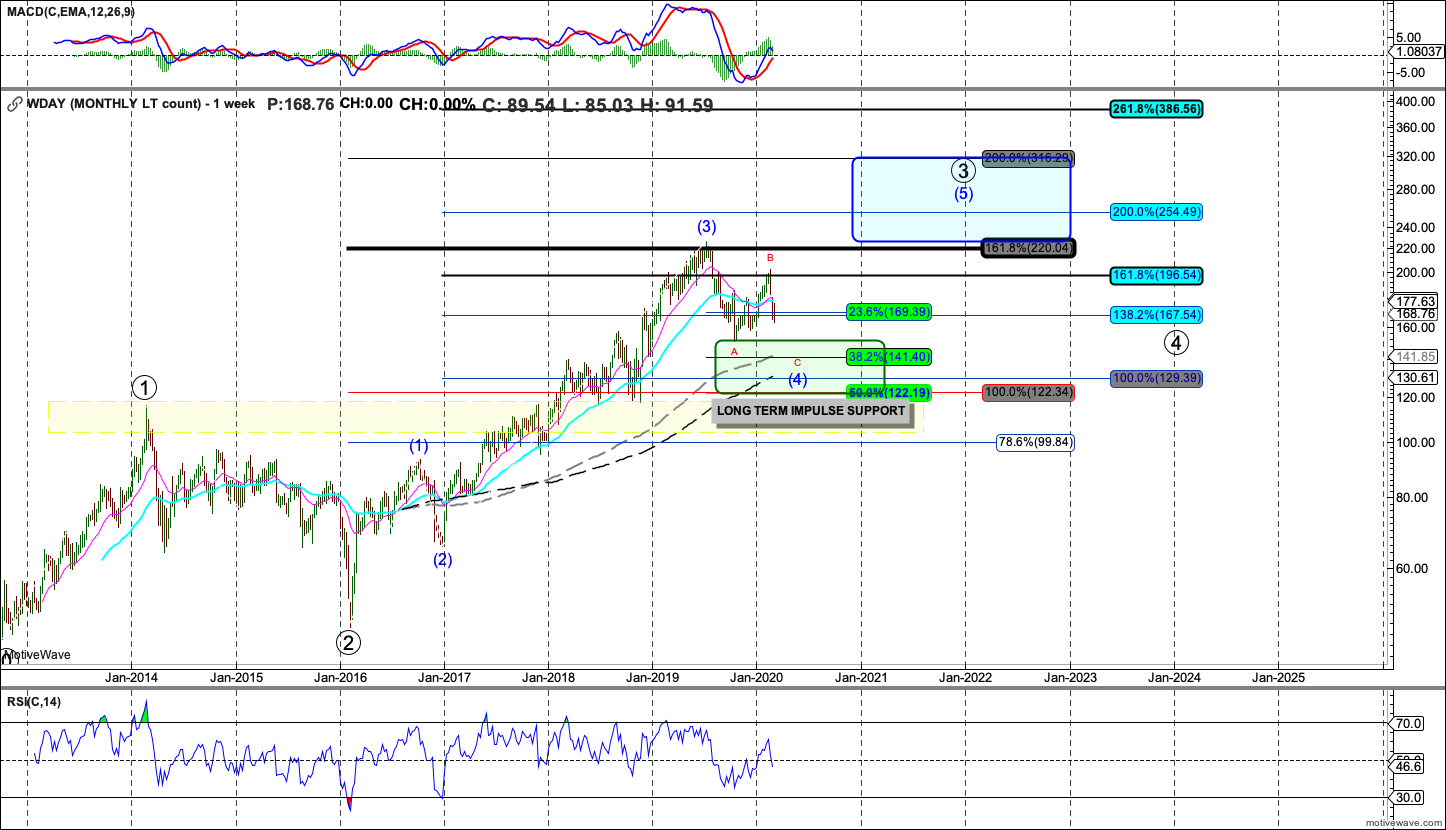Click the 30.0 RSI scale label
The image size is (1446, 830).
[1409, 798]
